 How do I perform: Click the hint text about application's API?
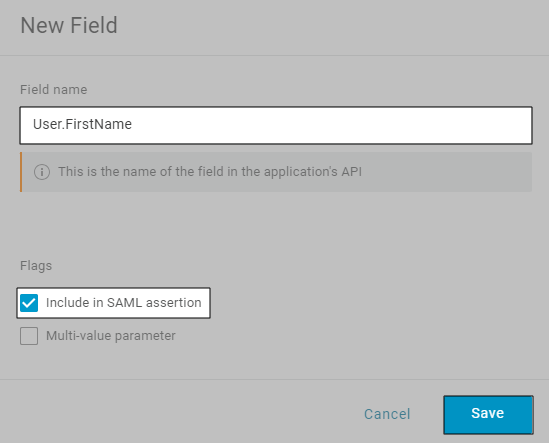click(210, 172)
